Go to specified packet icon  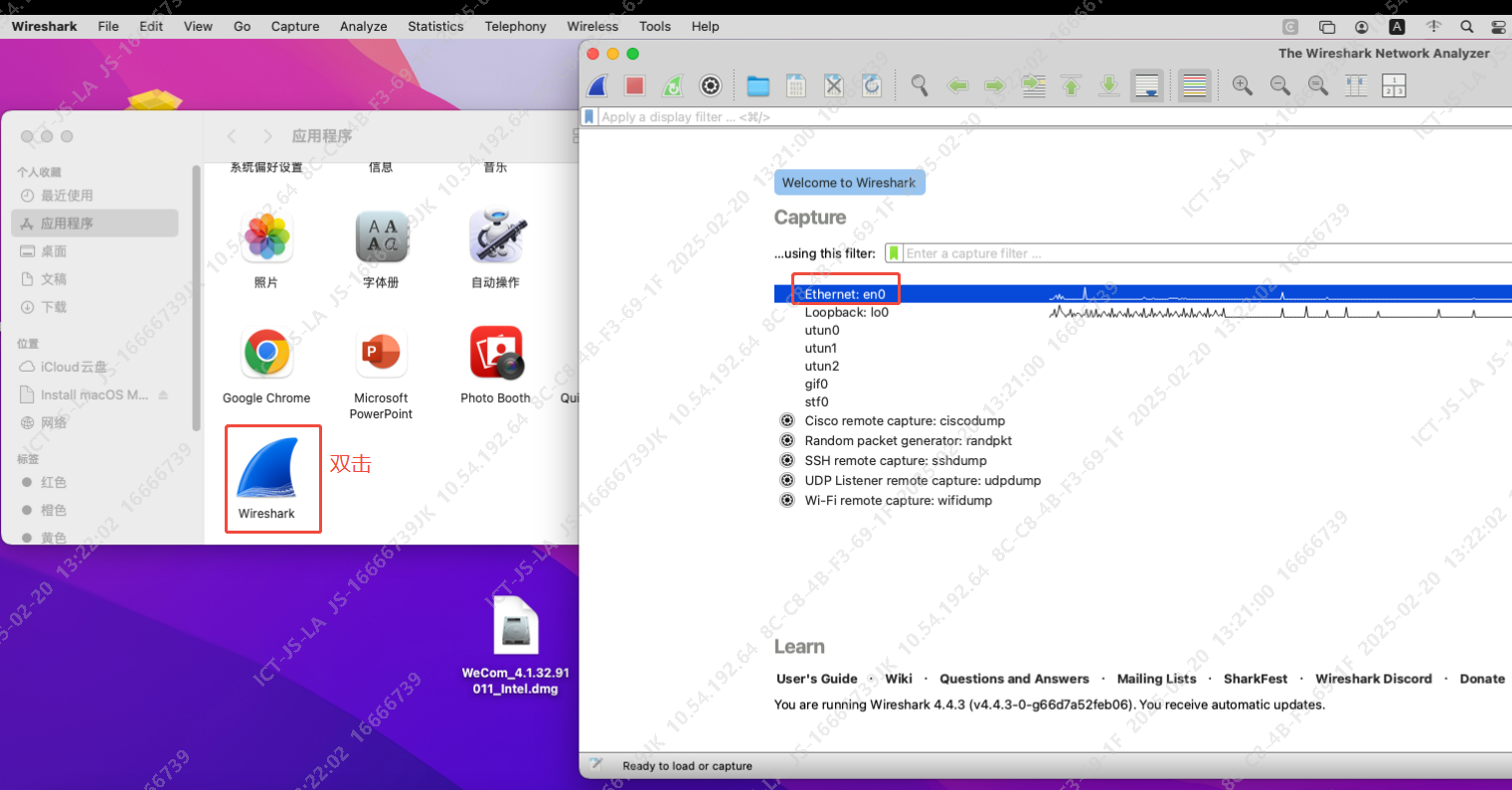coord(1034,86)
